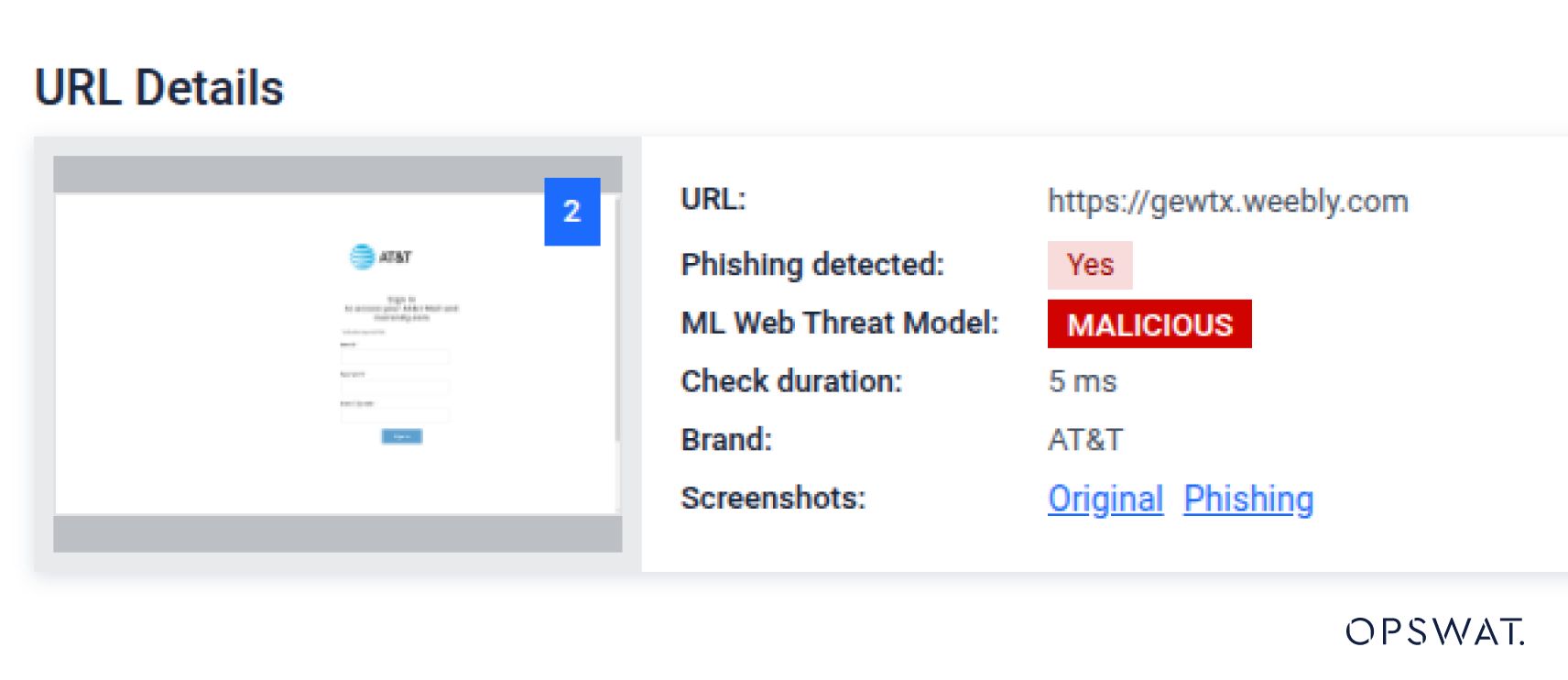Image resolution: width=1568 pixels, height=680 pixels.
Task: Click the Check duration value 5 ms
Action: 1083,381
